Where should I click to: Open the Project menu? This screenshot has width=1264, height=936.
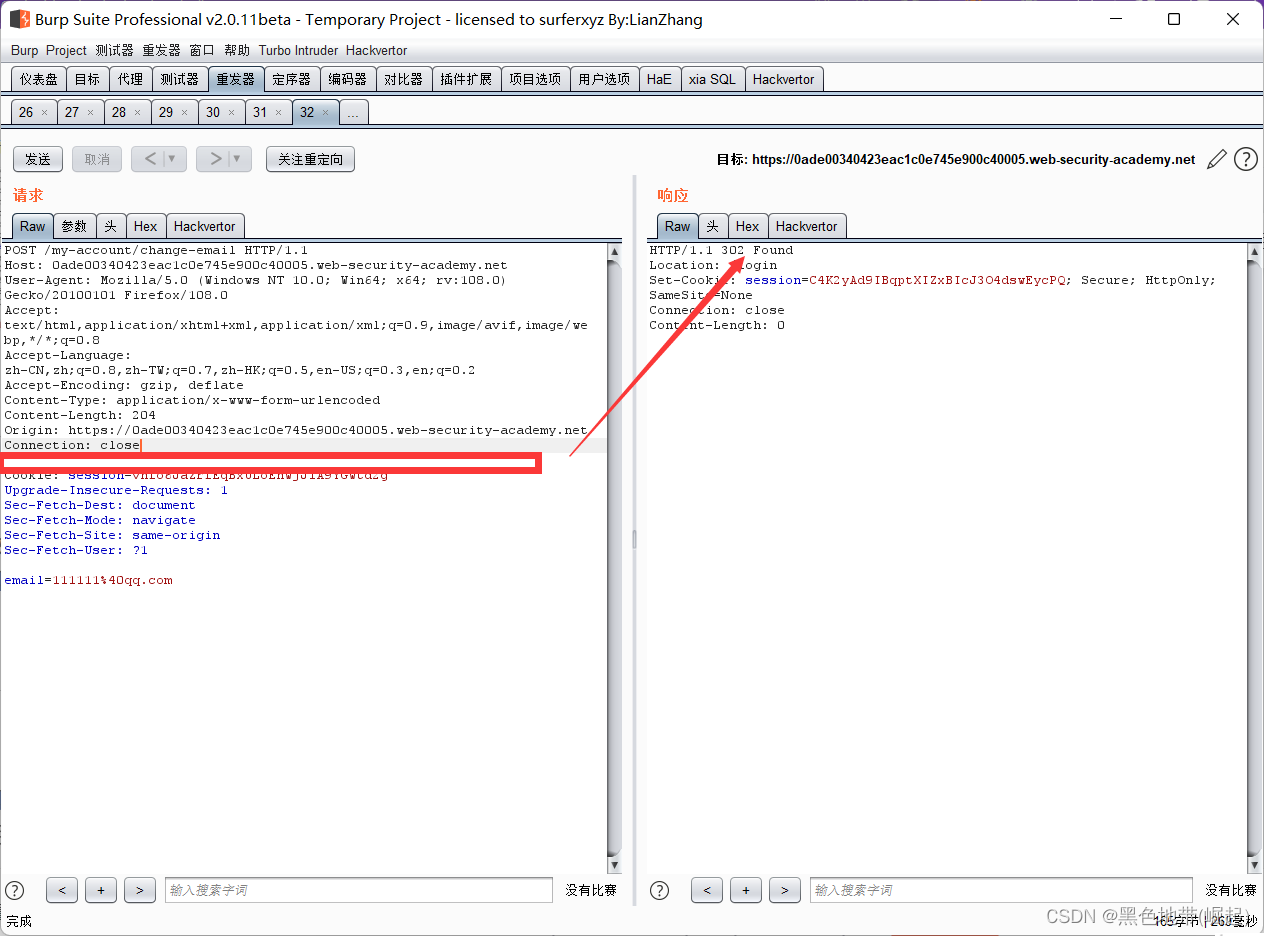tap(67, 50)
